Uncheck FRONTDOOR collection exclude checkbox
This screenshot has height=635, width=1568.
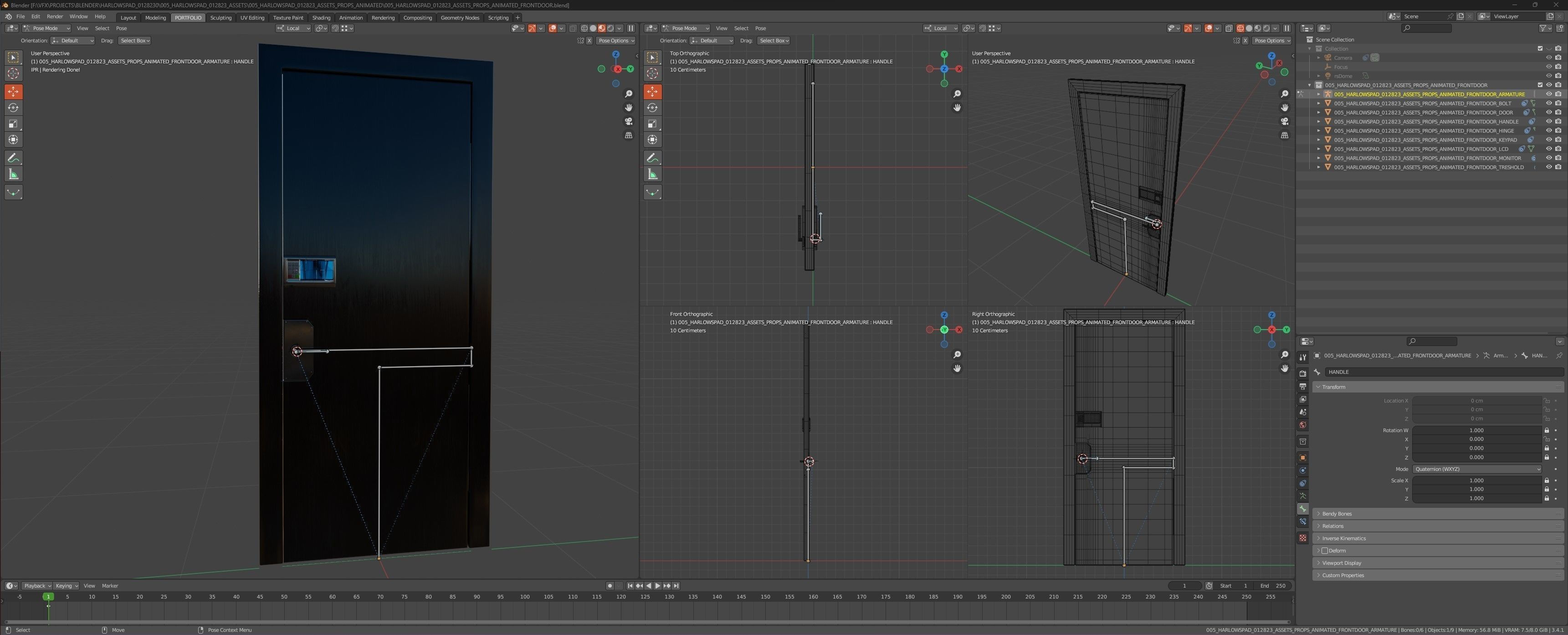[1540, 85]
